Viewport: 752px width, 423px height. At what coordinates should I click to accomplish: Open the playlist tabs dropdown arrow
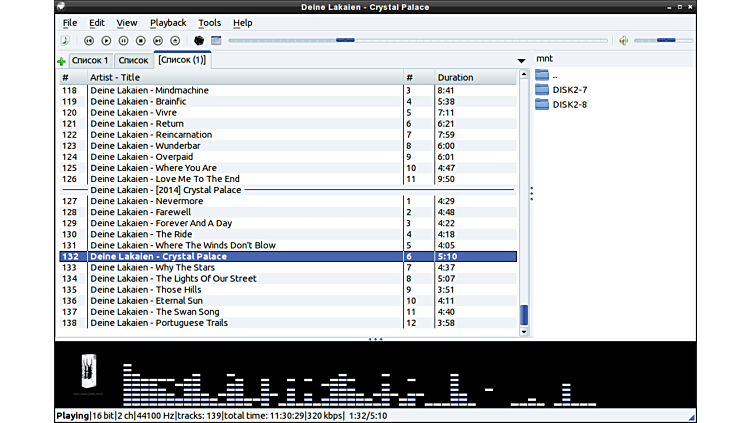521,61
